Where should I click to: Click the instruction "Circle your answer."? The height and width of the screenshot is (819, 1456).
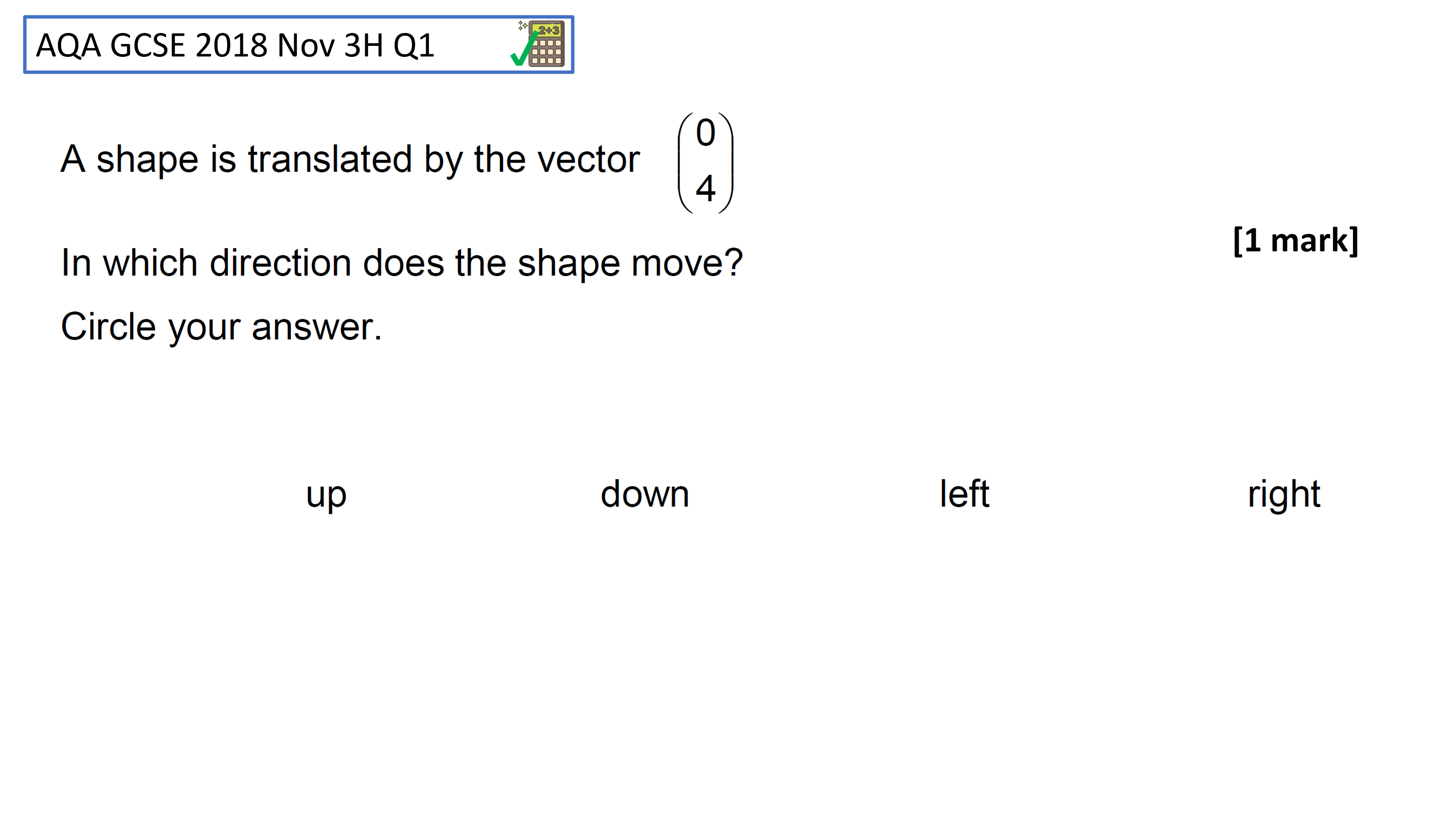(x=221, y=327)
